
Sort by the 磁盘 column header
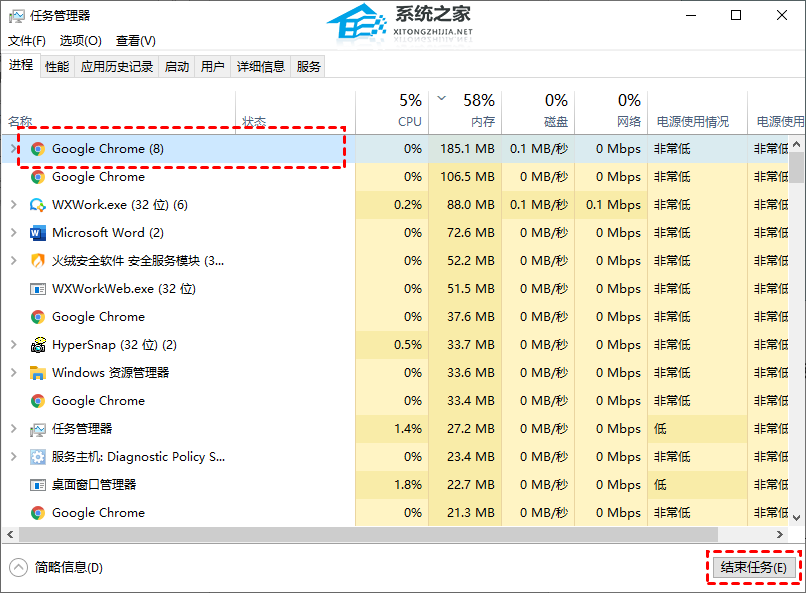coord(538,112)
